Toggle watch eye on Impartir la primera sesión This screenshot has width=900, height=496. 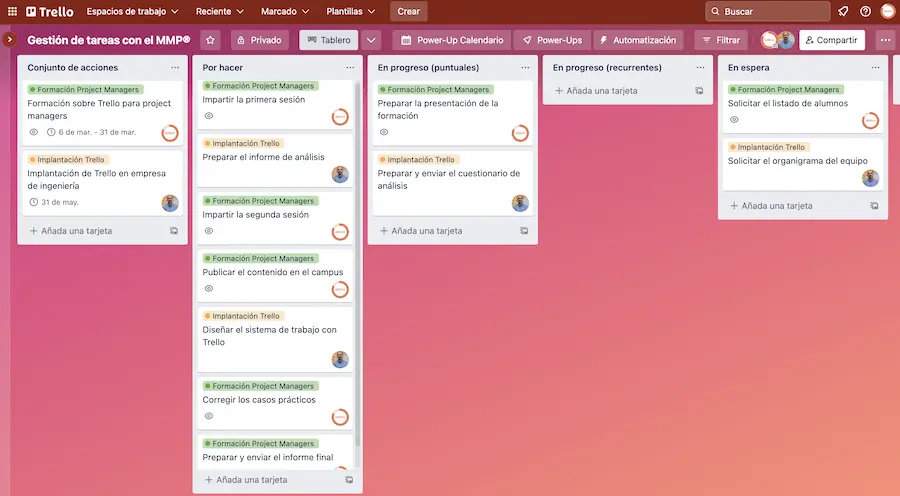tap(209, 115)
